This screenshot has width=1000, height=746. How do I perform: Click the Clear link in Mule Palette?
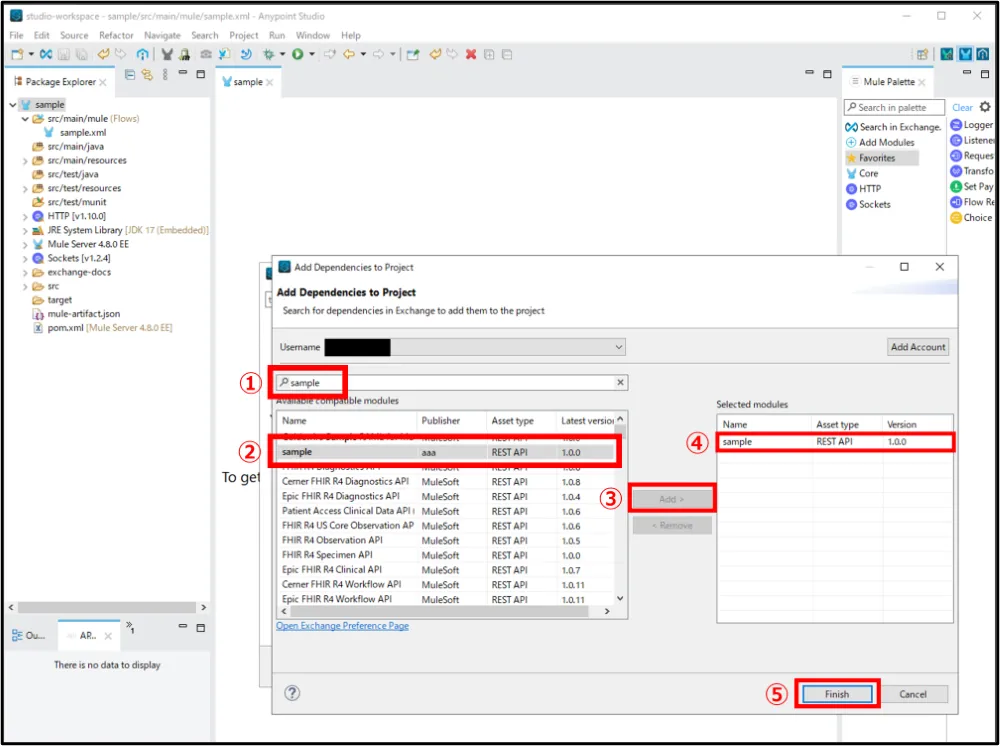962,108
